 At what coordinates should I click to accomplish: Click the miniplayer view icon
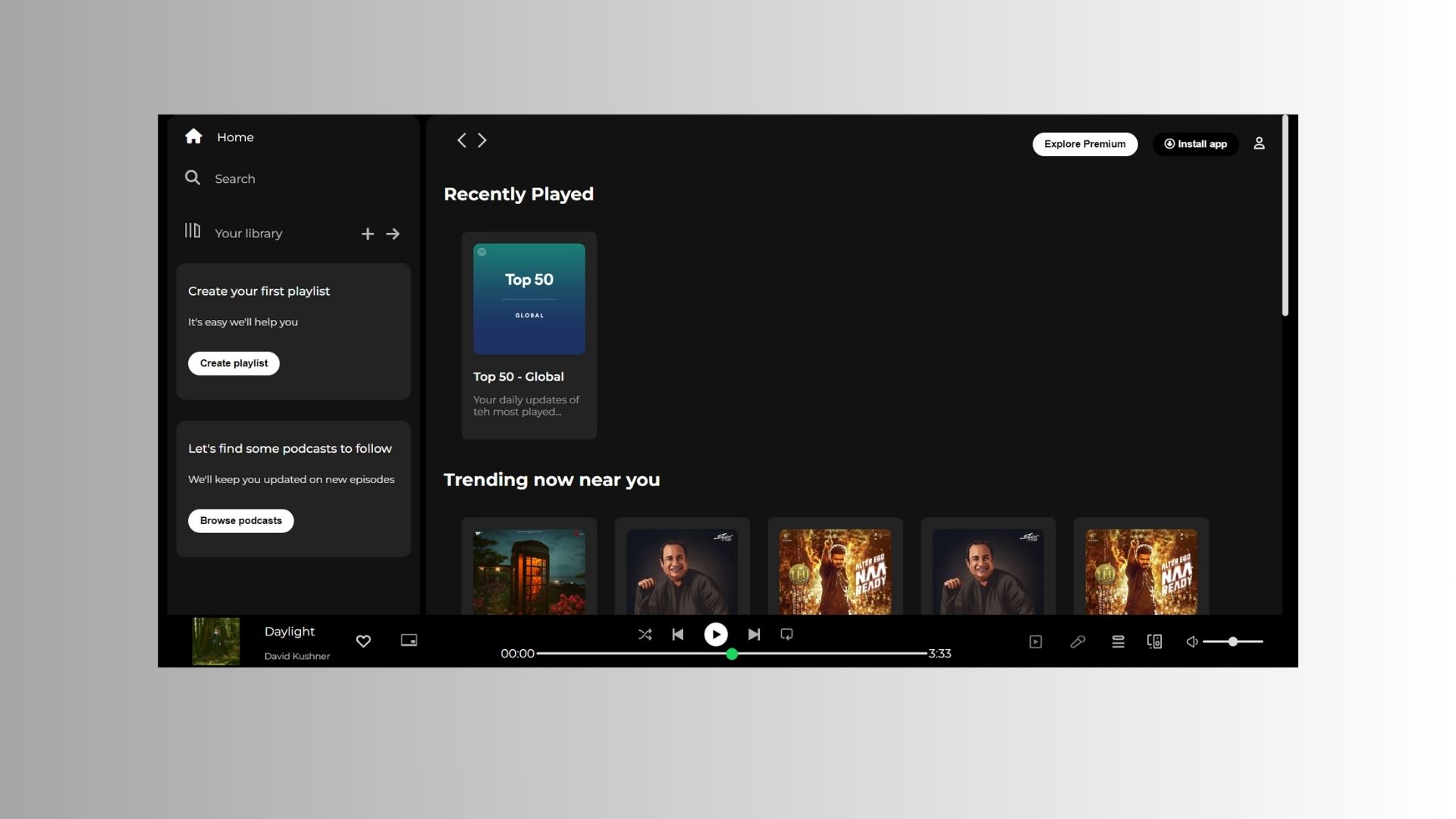pyautogui.click(x=409, y=641)
